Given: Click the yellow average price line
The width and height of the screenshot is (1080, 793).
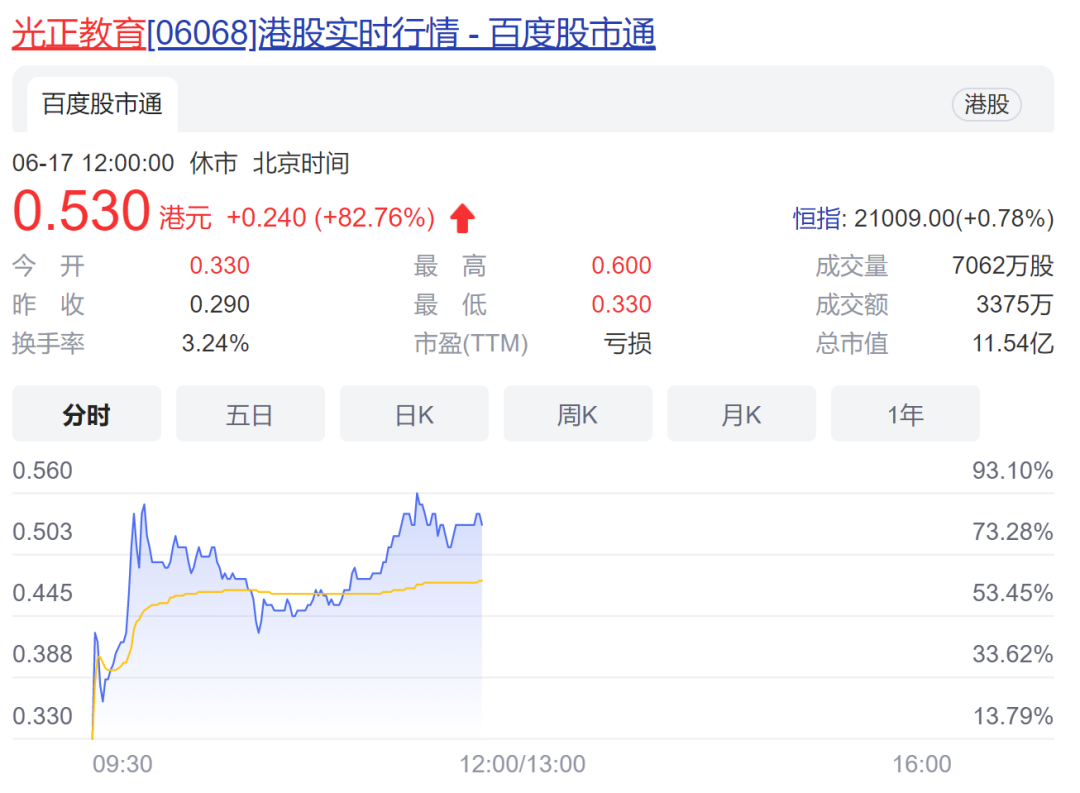Looking at the screenshot, I should (x=300, y=594).
